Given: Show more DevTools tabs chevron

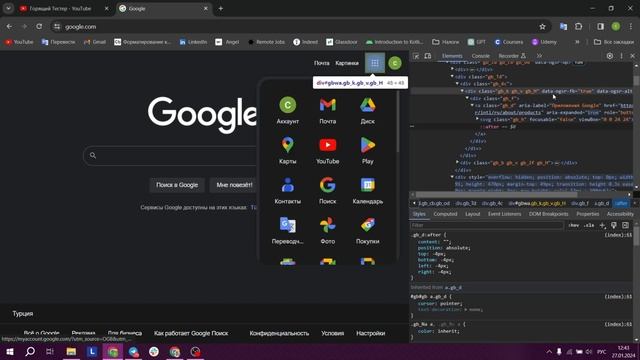Looking at the screenshot, I should tap(539, 56).
